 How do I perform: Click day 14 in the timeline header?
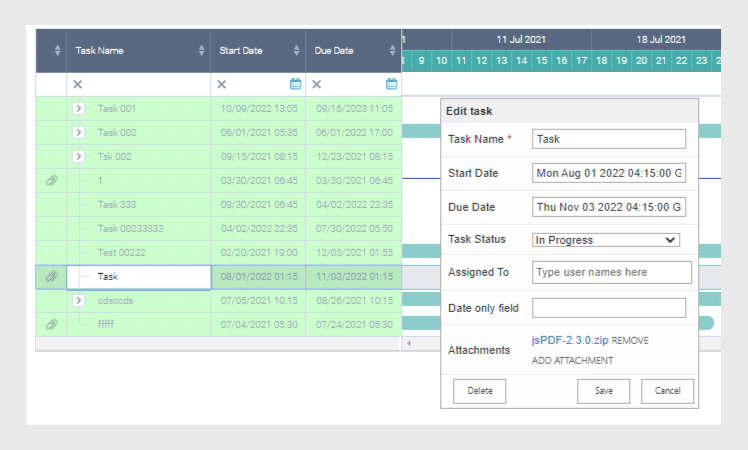tap(521, 61)
